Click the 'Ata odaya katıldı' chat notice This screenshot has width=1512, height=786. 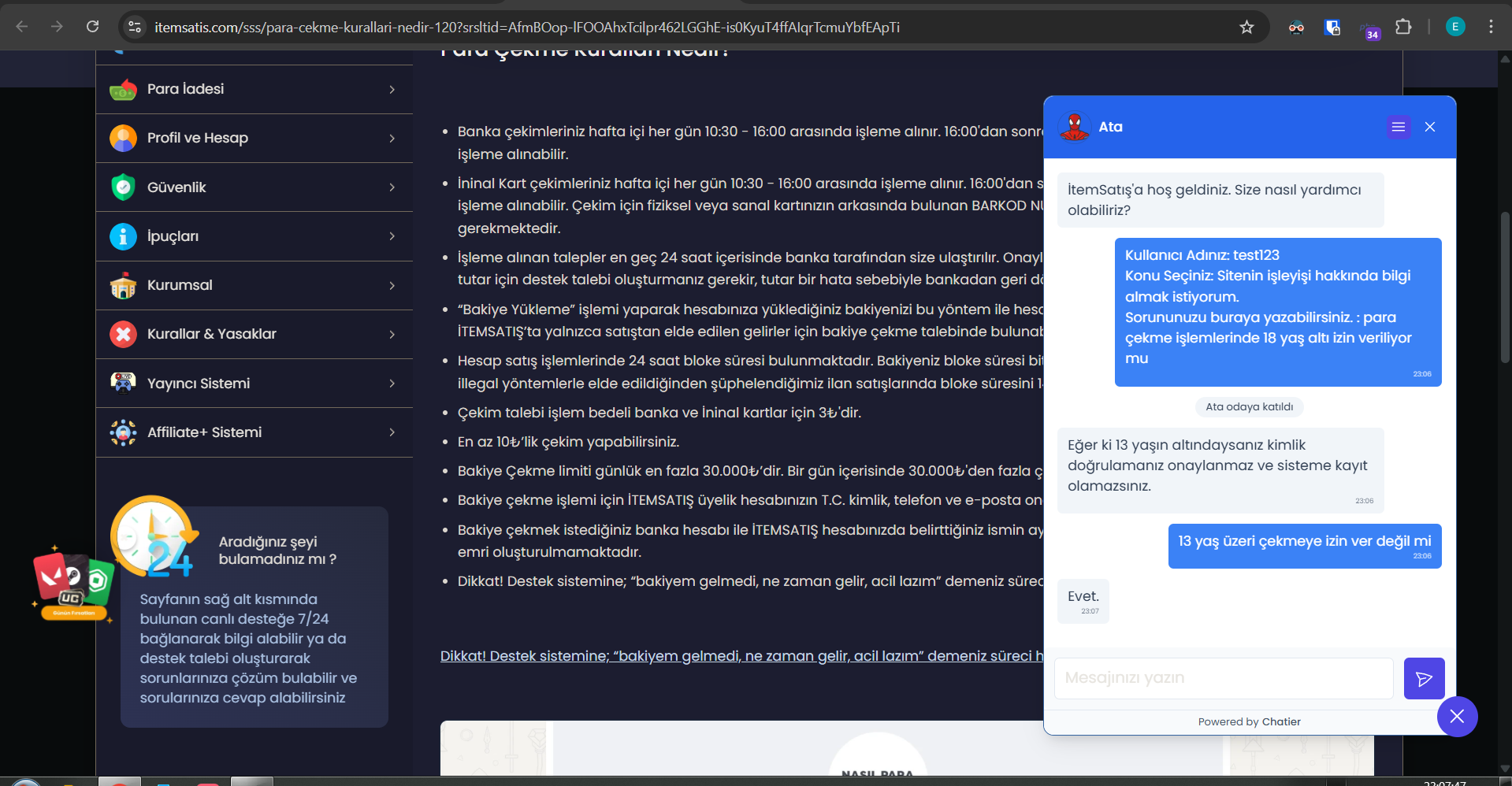(1250, 407)
